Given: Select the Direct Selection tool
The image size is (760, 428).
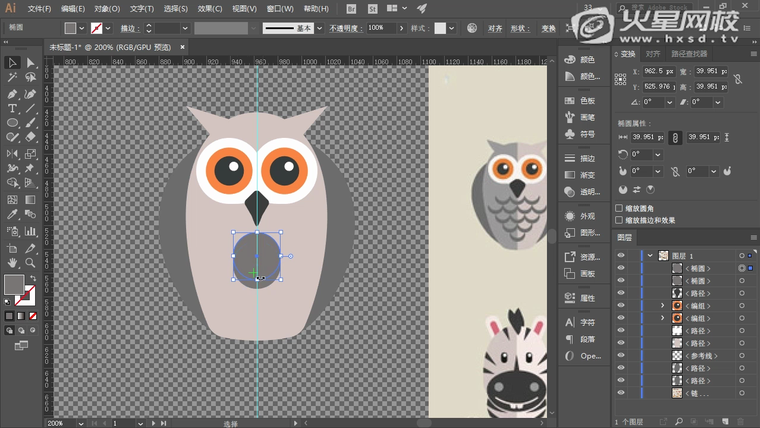Looking at the screenshot, I should point(30,63).
